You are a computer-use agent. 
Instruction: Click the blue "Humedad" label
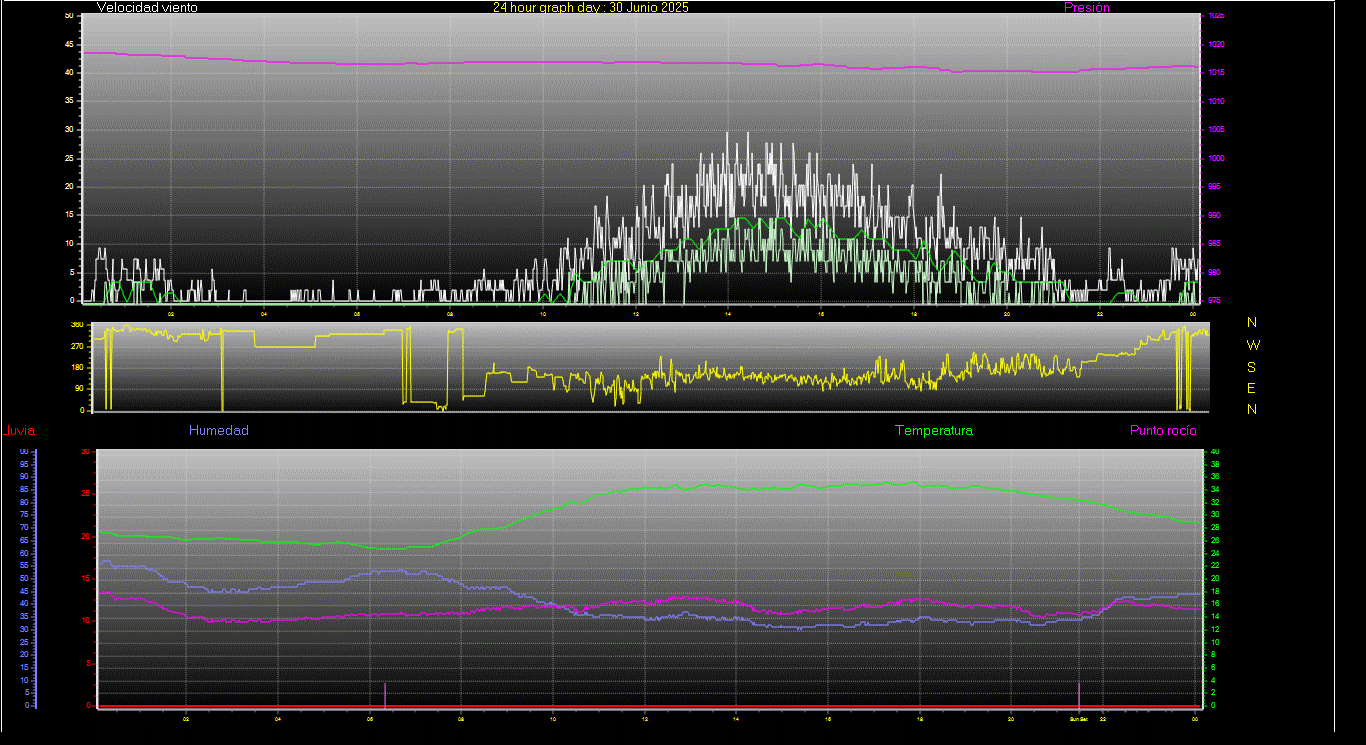pyautogui.click(x=218, y=431)
